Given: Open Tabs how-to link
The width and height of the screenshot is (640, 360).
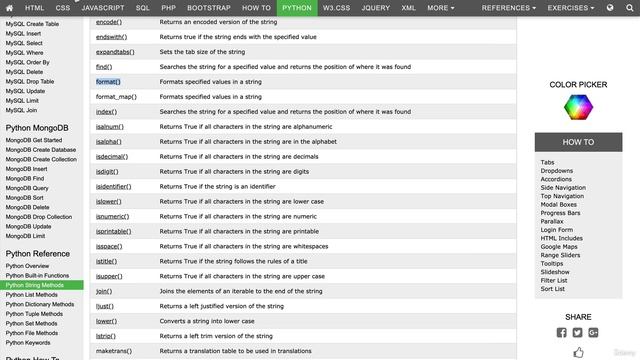Looking at the screenshot, I should 547,162.
